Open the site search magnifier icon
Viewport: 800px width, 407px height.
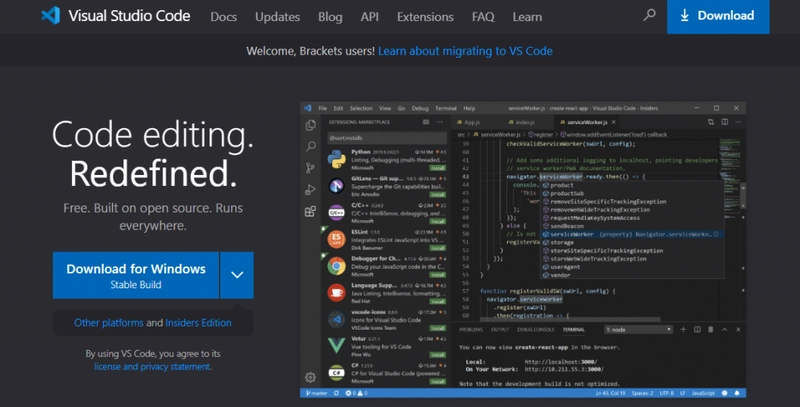650,16
